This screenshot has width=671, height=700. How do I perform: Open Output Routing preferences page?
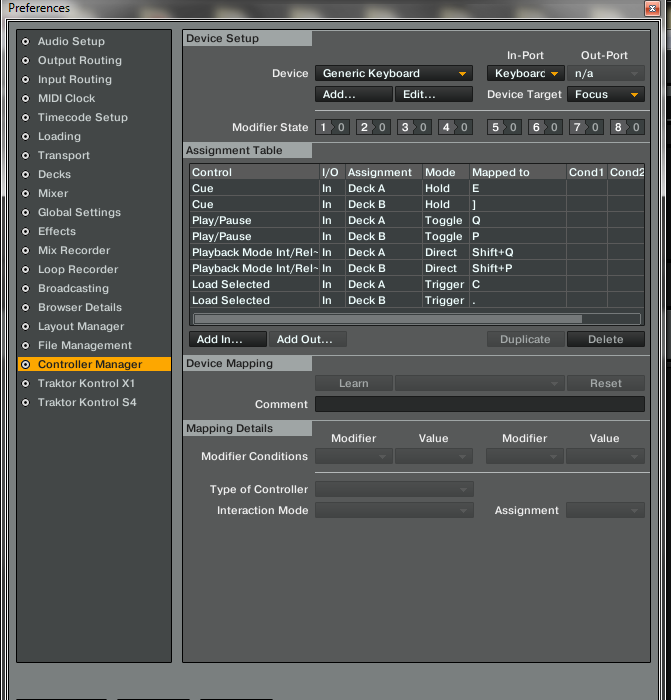click(x=79, y=60)
